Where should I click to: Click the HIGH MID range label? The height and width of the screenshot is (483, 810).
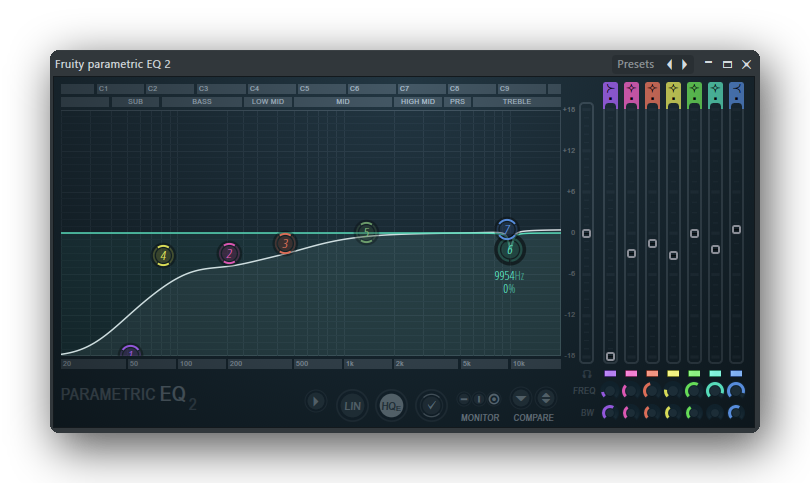coord(418,102)
